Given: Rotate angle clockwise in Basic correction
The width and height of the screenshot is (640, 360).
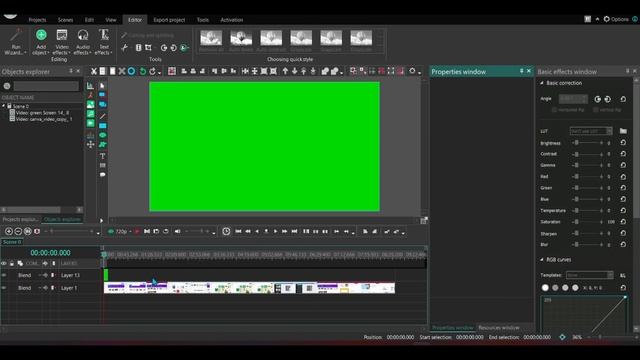Looking at the screenshot, I should pyautogui.click(x=598, y=99).
